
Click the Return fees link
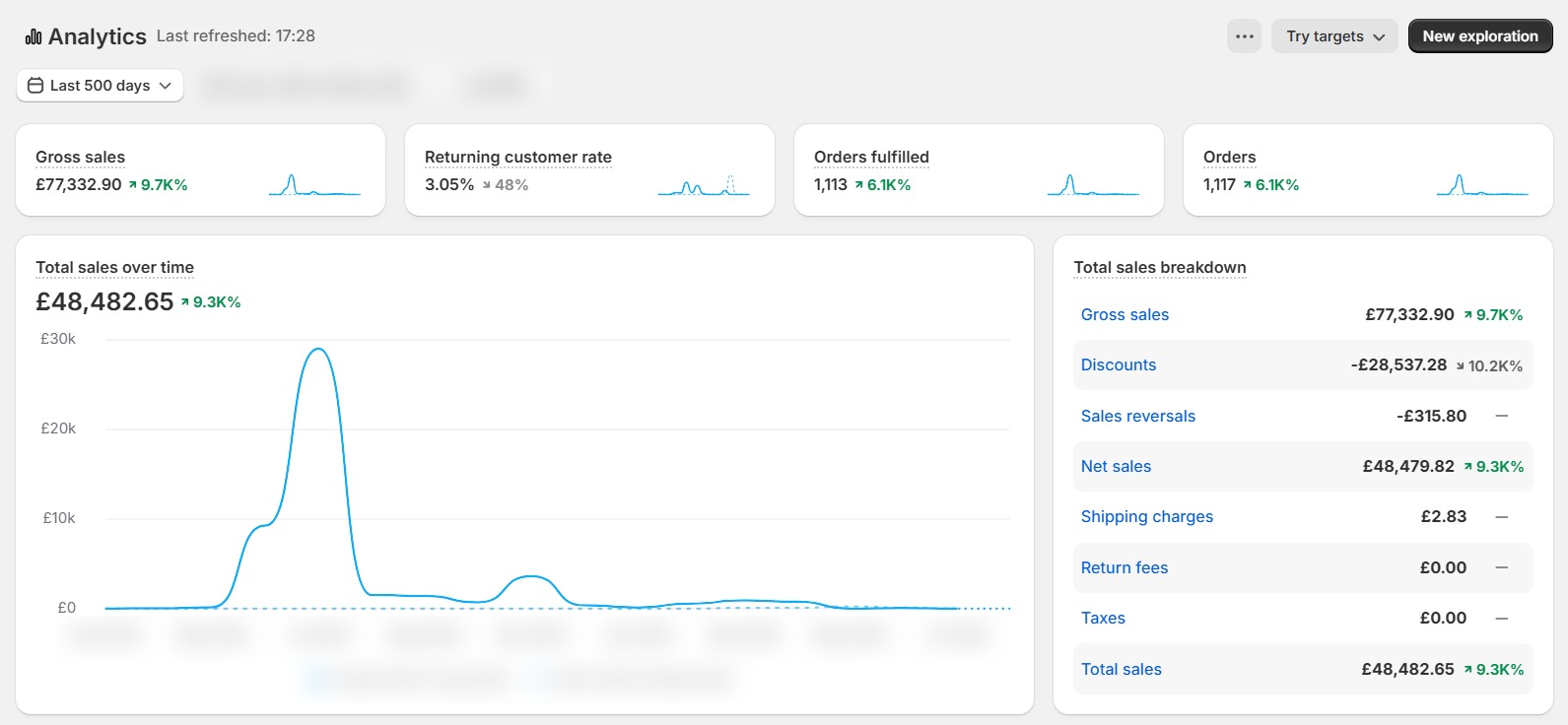tap(1125, 567)
